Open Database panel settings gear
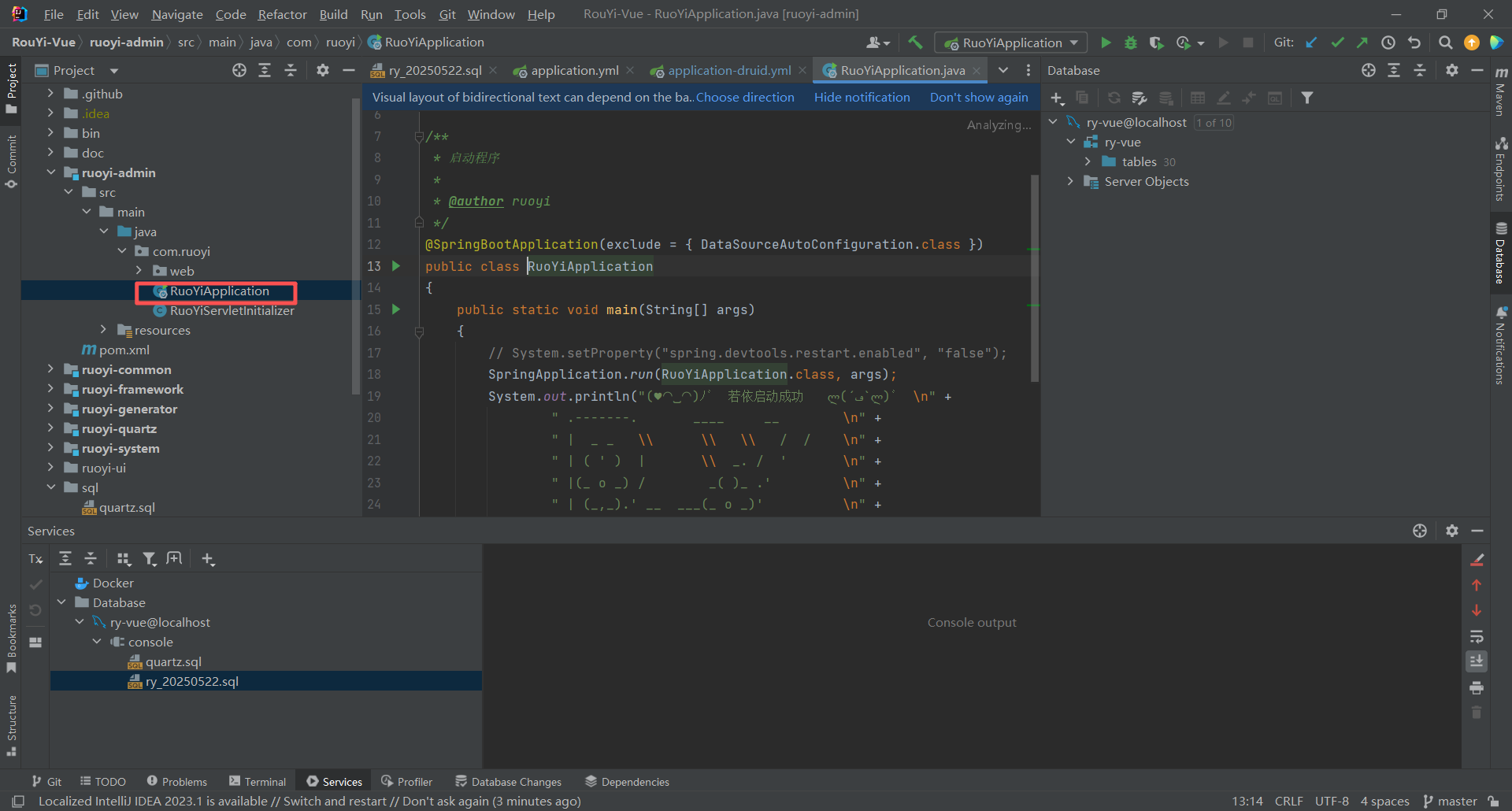 coord(1452,70)
